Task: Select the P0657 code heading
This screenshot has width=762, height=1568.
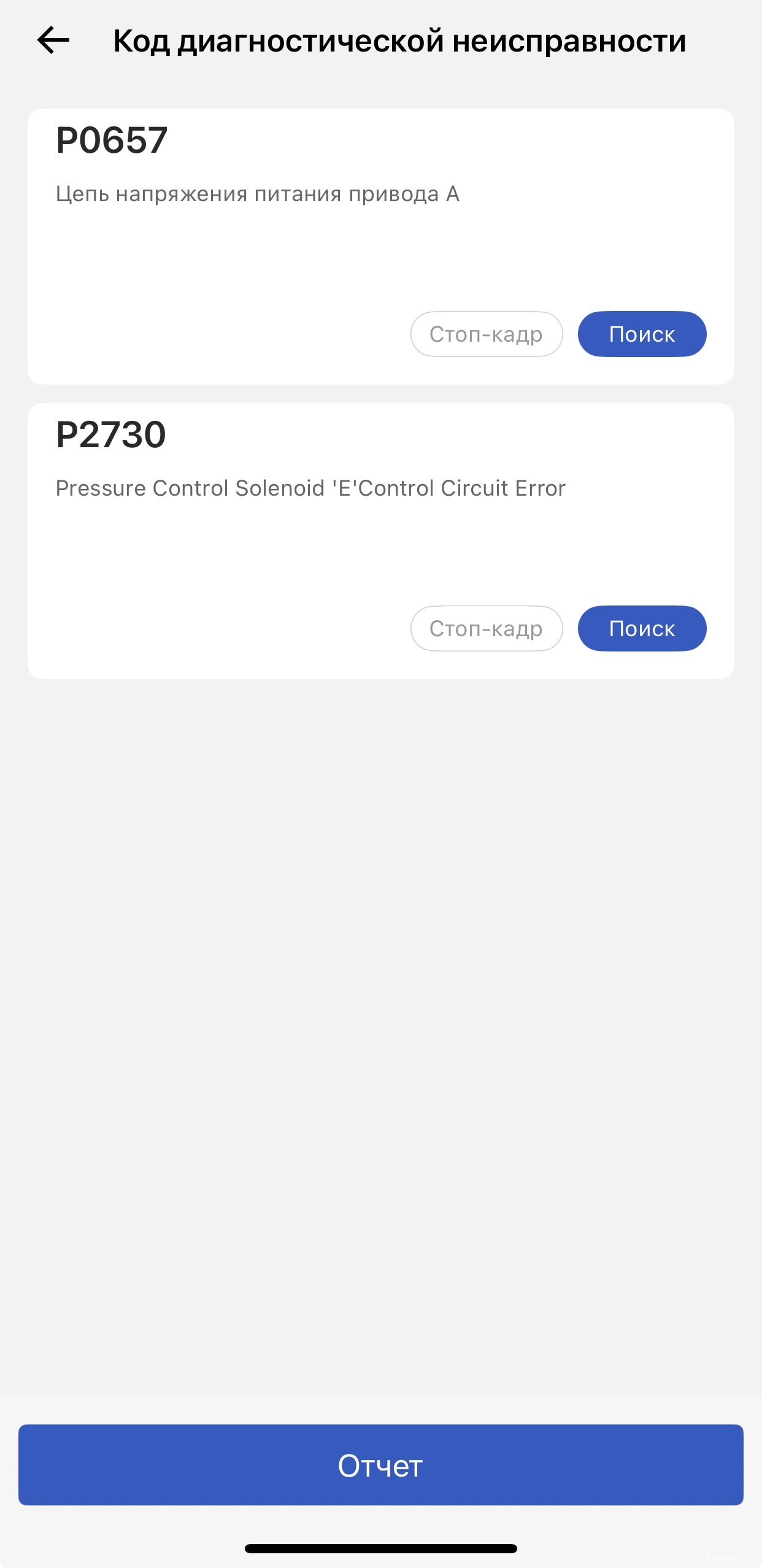Action: pyautogui.click(x=112, y=140)
